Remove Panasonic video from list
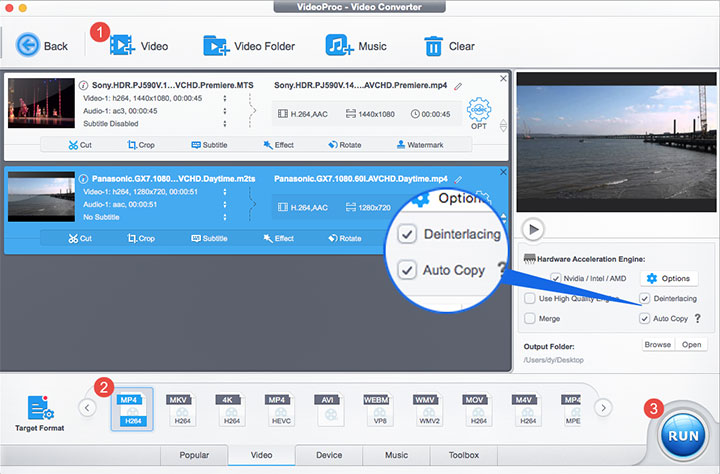The image size is (720, 474). (503, 172)
